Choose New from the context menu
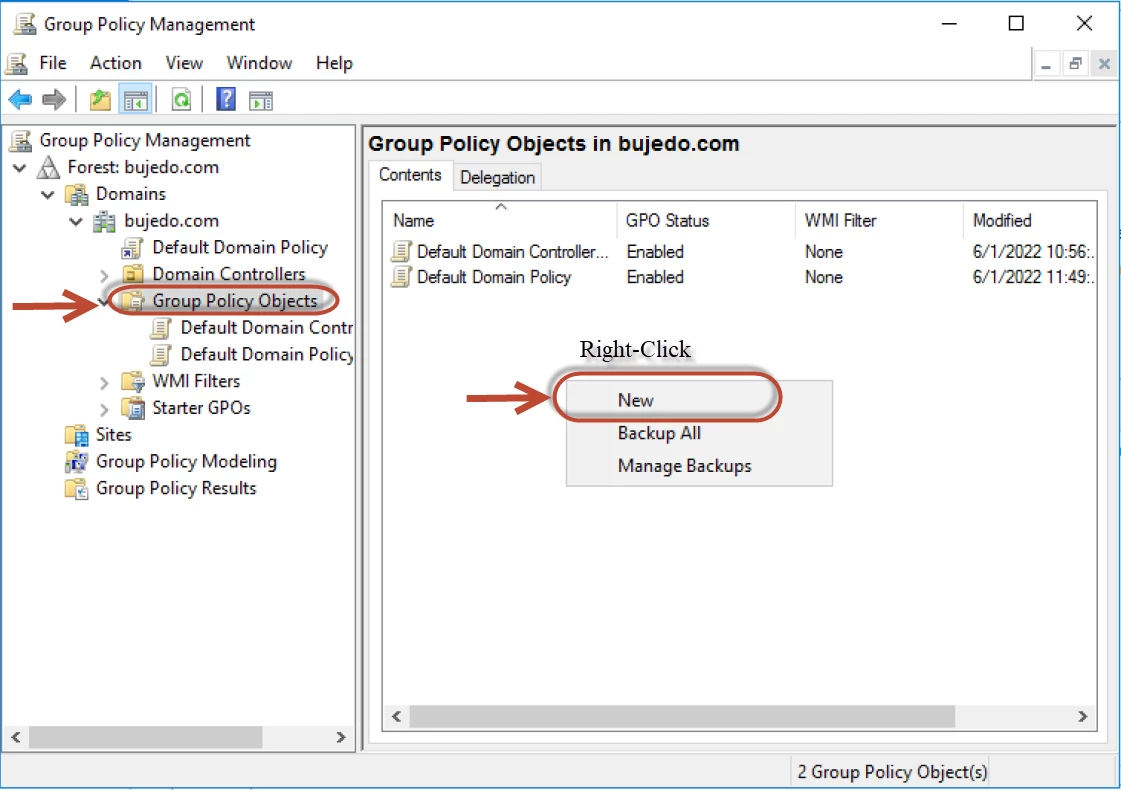The height and width of the screenshot is (790, 1121). [x=699, y=400]
